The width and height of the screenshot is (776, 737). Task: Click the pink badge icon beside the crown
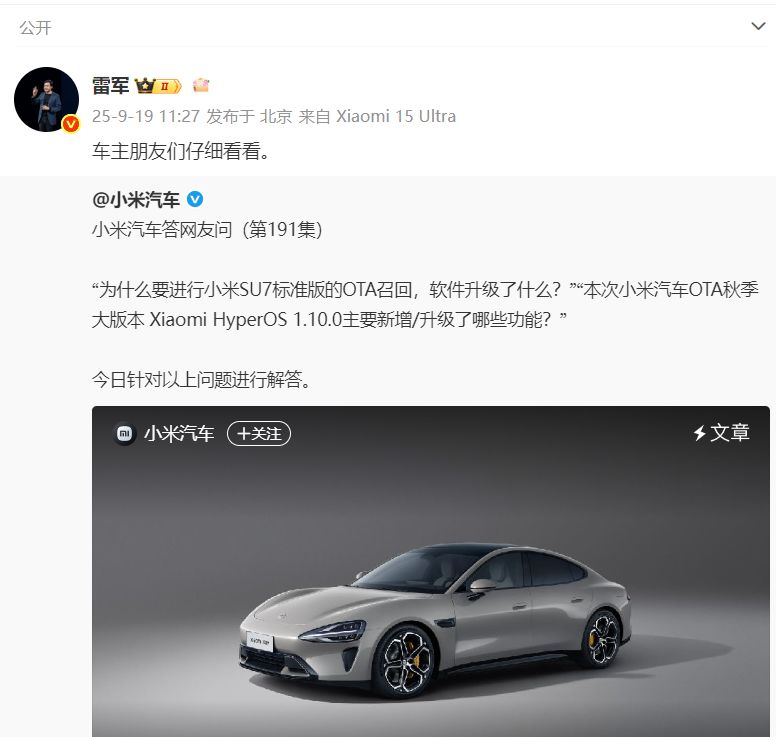pyautogui.click(x=201, y=86)
